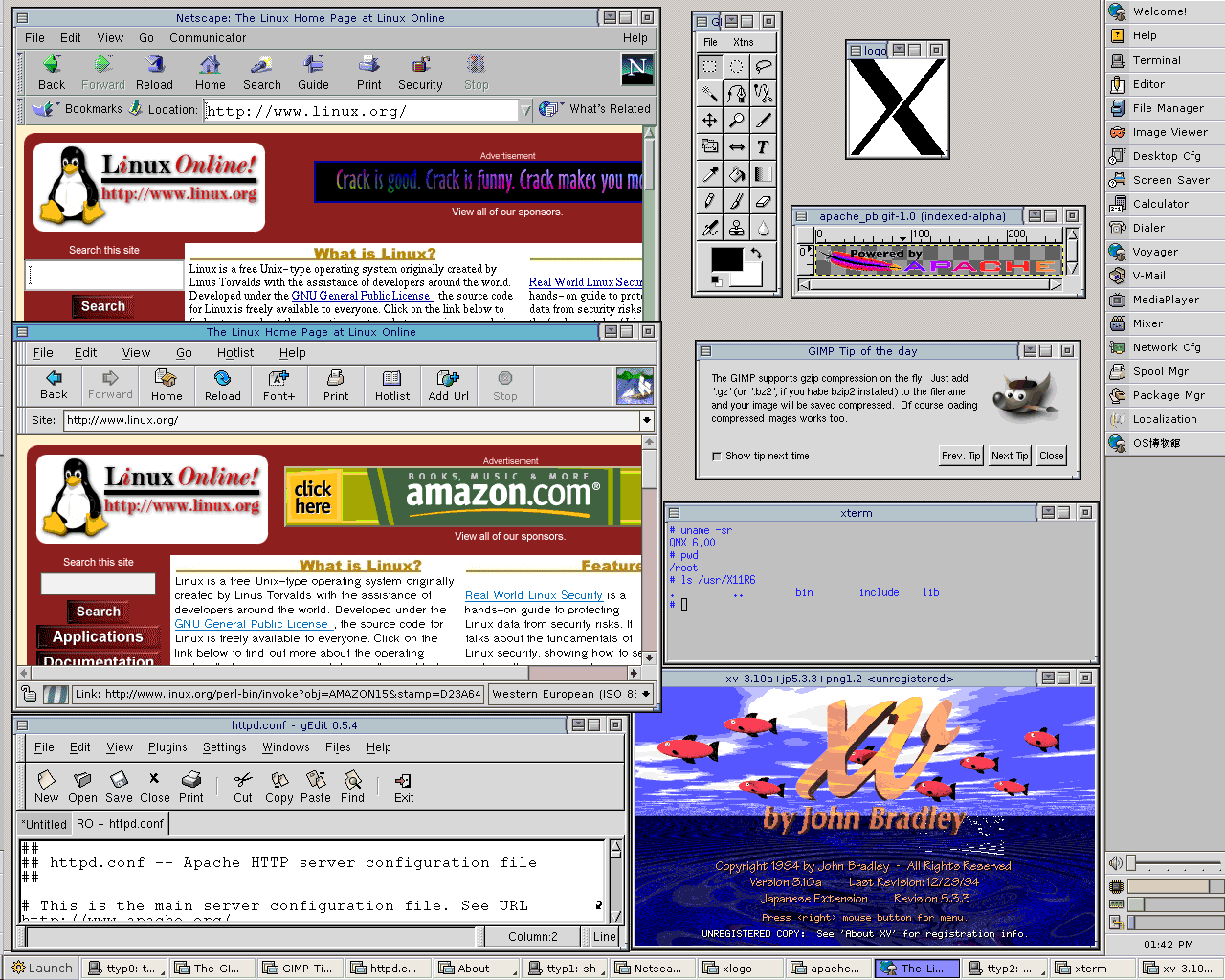Select the Bucket Fill tool

click(736, 174)
